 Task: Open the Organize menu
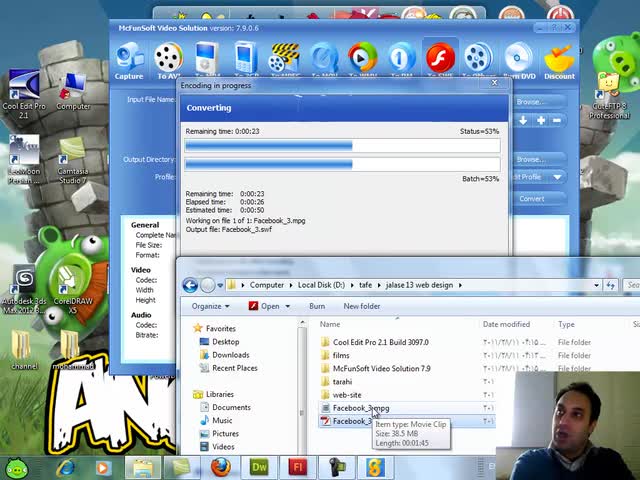210,306
